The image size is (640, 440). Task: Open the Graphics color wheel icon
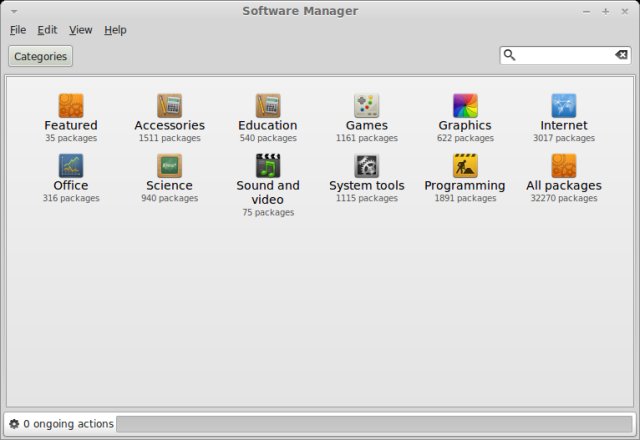(x=465, y=105)
